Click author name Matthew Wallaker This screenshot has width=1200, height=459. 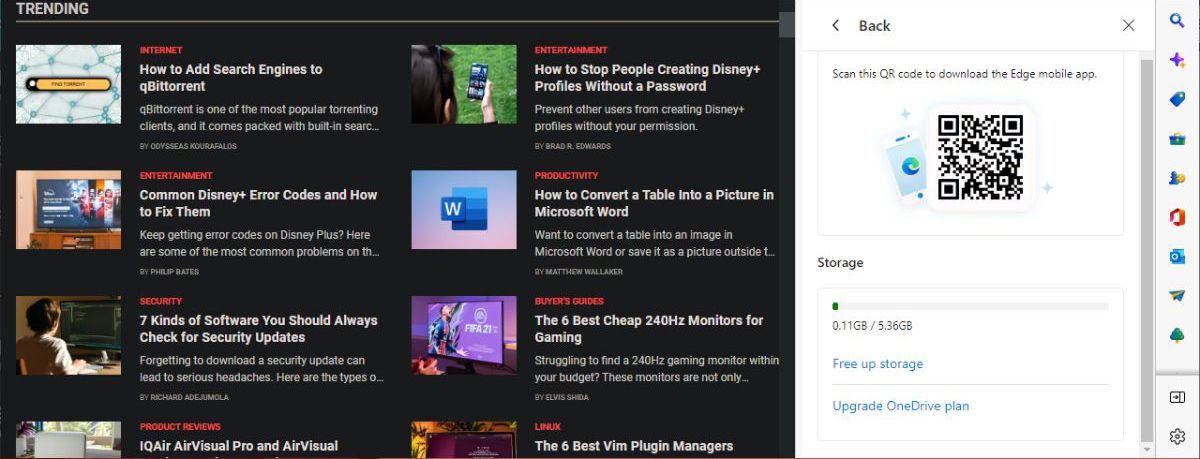click(585, 272)
